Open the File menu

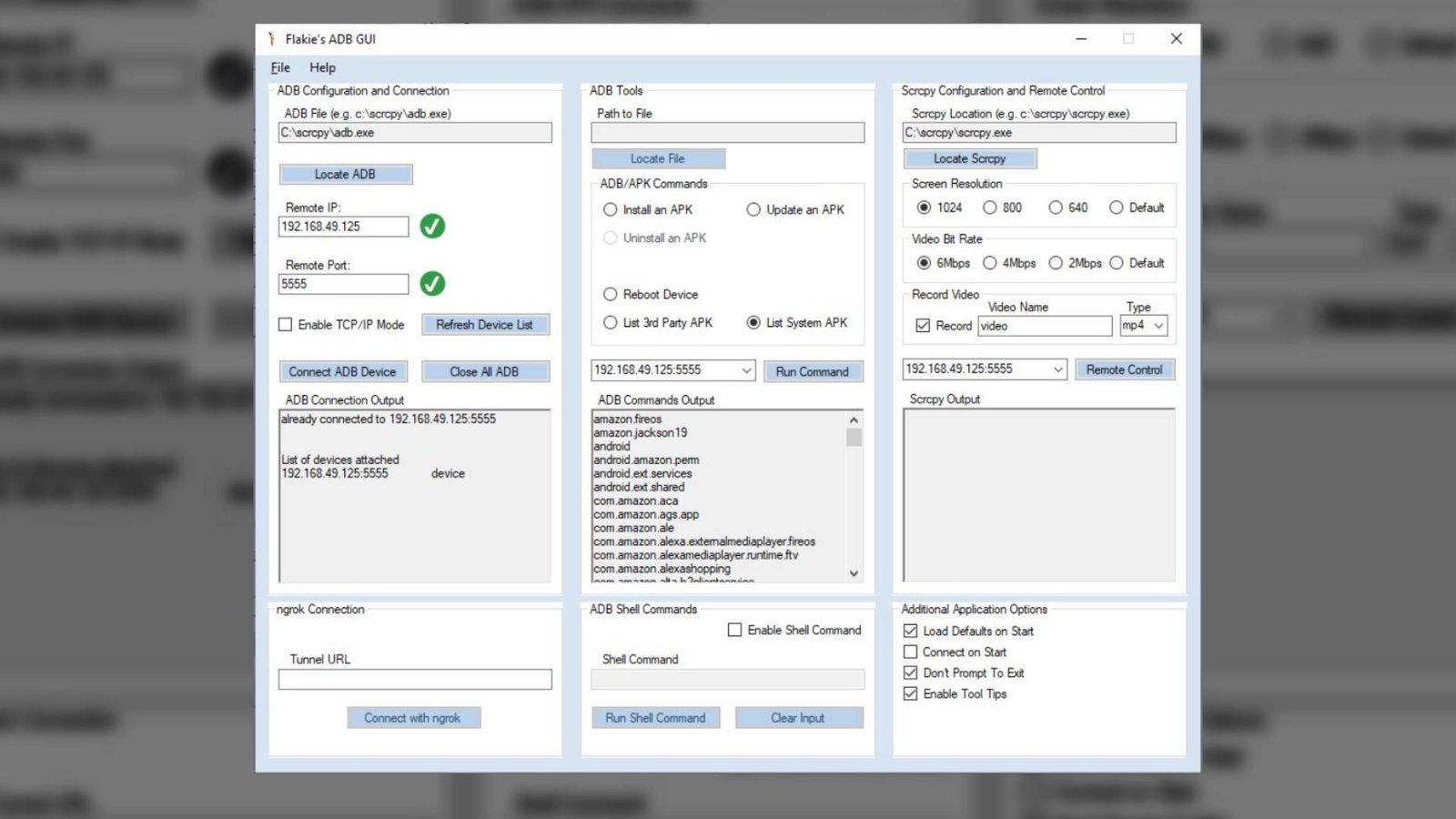pos(279,67)
